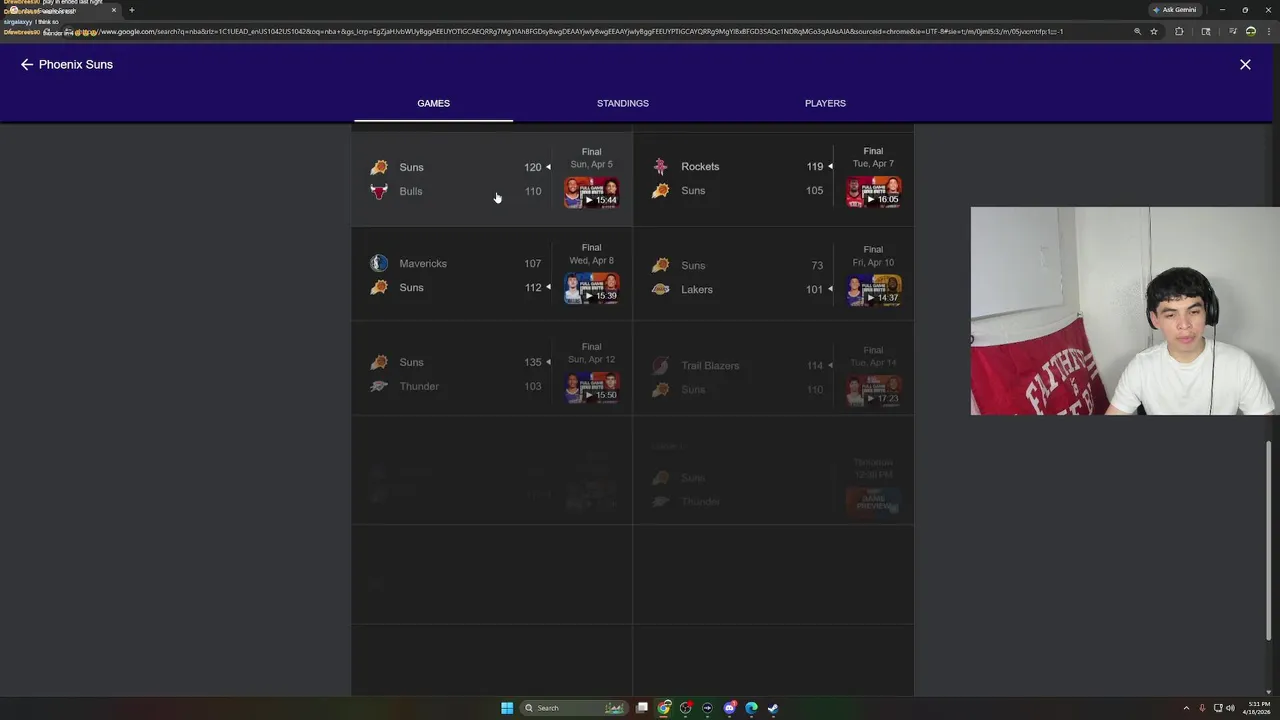Image resolution: width=1280 pixels, height=720 pixels.
Task: Click the Trail Blazers team name
Action: point(710,365)
